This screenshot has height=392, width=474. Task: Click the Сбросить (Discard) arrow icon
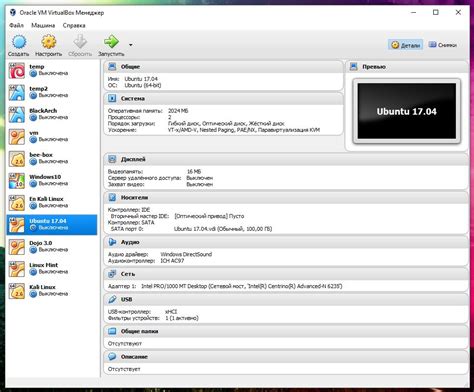[80, 42]
